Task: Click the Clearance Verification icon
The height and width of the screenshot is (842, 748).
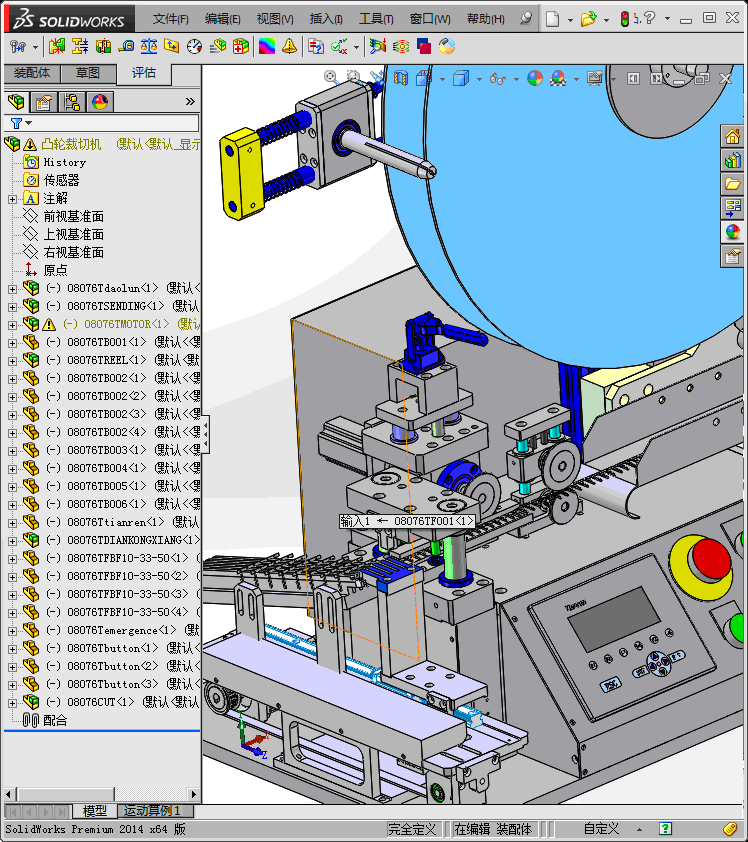Action: click(80, 47)
